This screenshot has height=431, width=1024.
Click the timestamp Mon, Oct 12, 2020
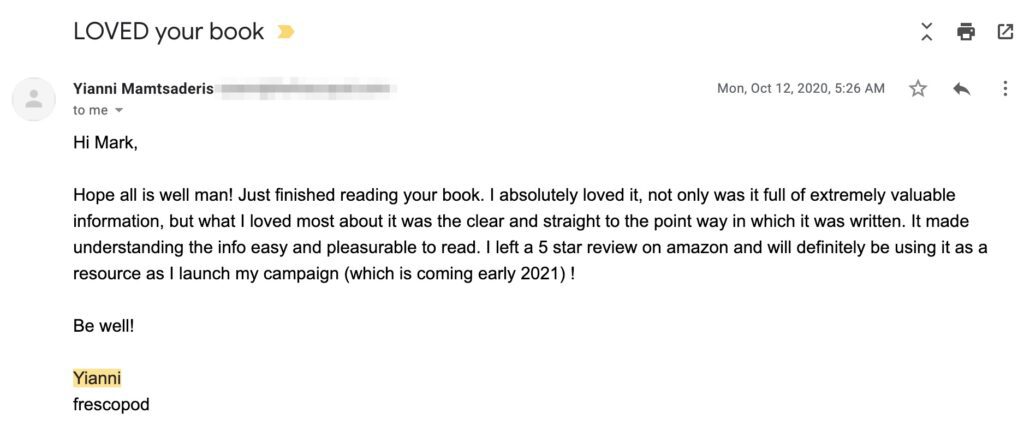click(801, 88)
